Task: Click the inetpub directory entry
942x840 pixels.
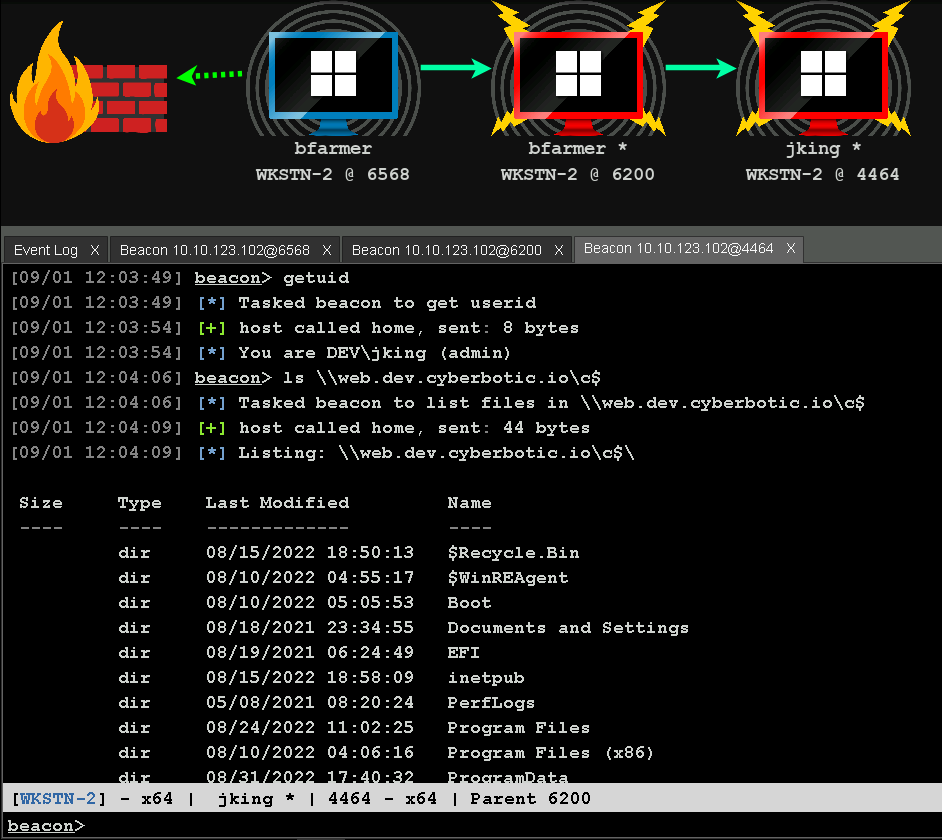Action: [x=485, y=678]
